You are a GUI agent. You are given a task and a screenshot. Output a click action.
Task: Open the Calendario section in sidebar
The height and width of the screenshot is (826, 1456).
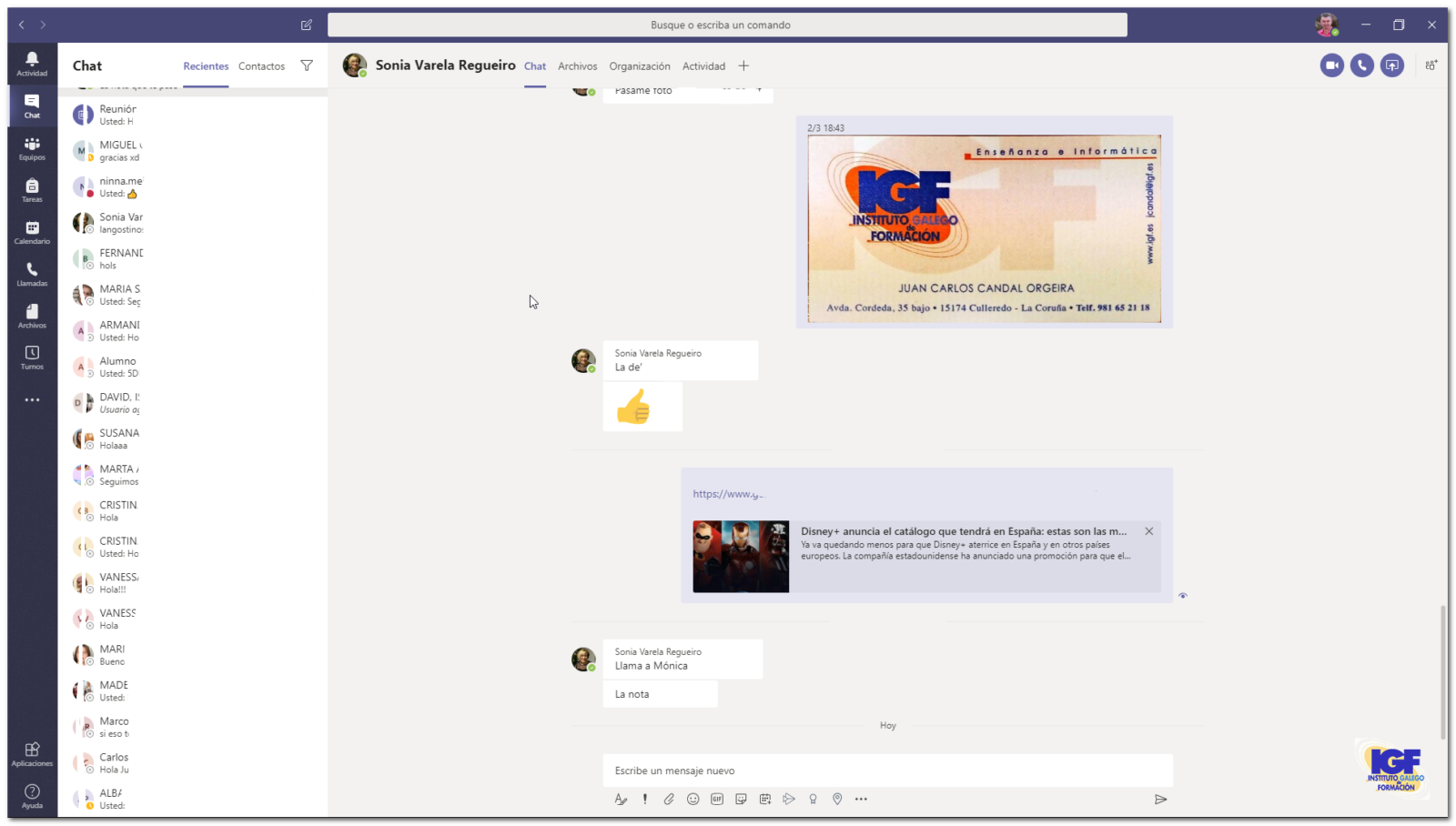point(32,233)
